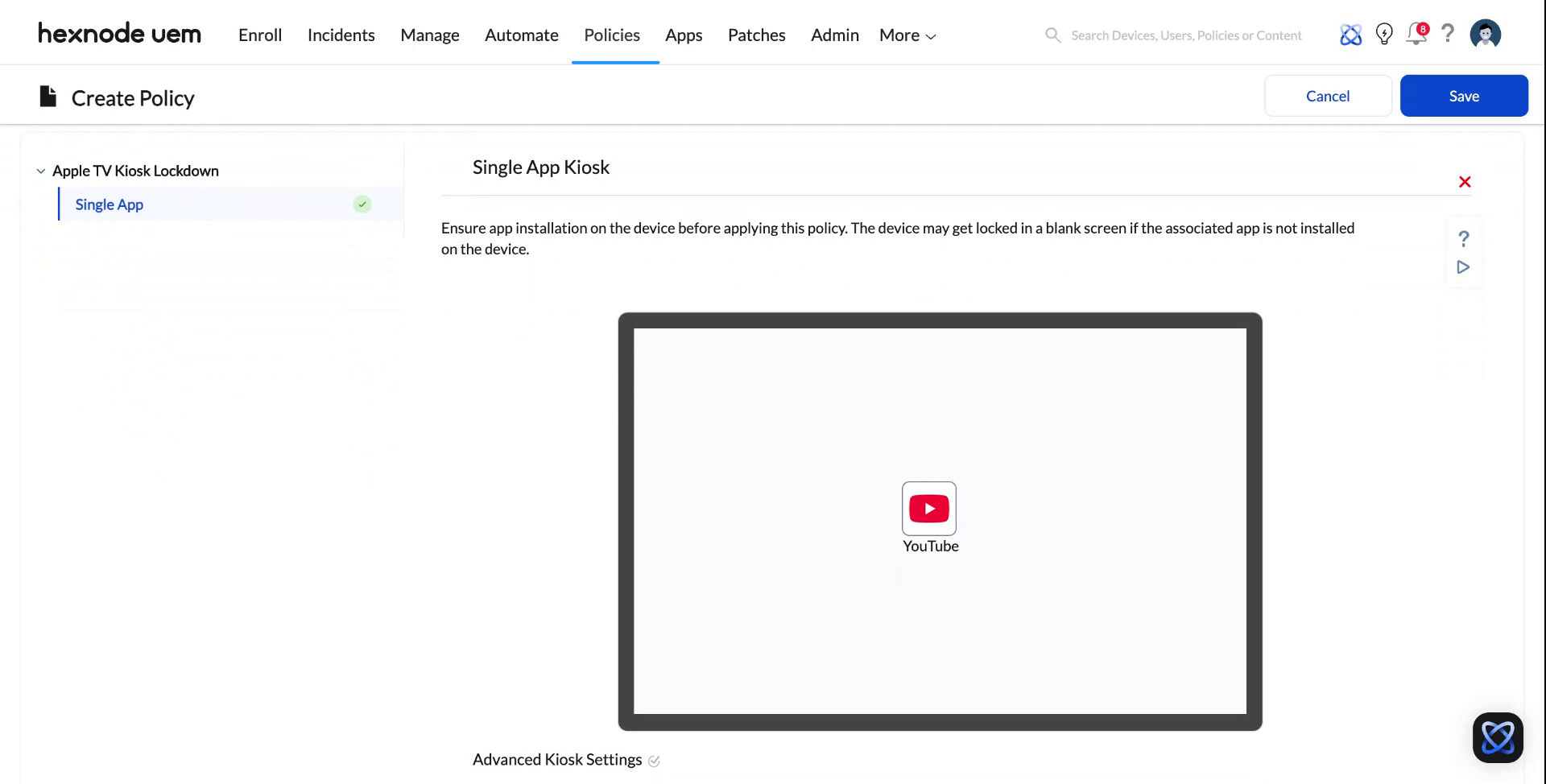This screenshot has width=1546, height=784.
Task: Open the notifications bell with 8 alerts
Action: (1416, 35)
